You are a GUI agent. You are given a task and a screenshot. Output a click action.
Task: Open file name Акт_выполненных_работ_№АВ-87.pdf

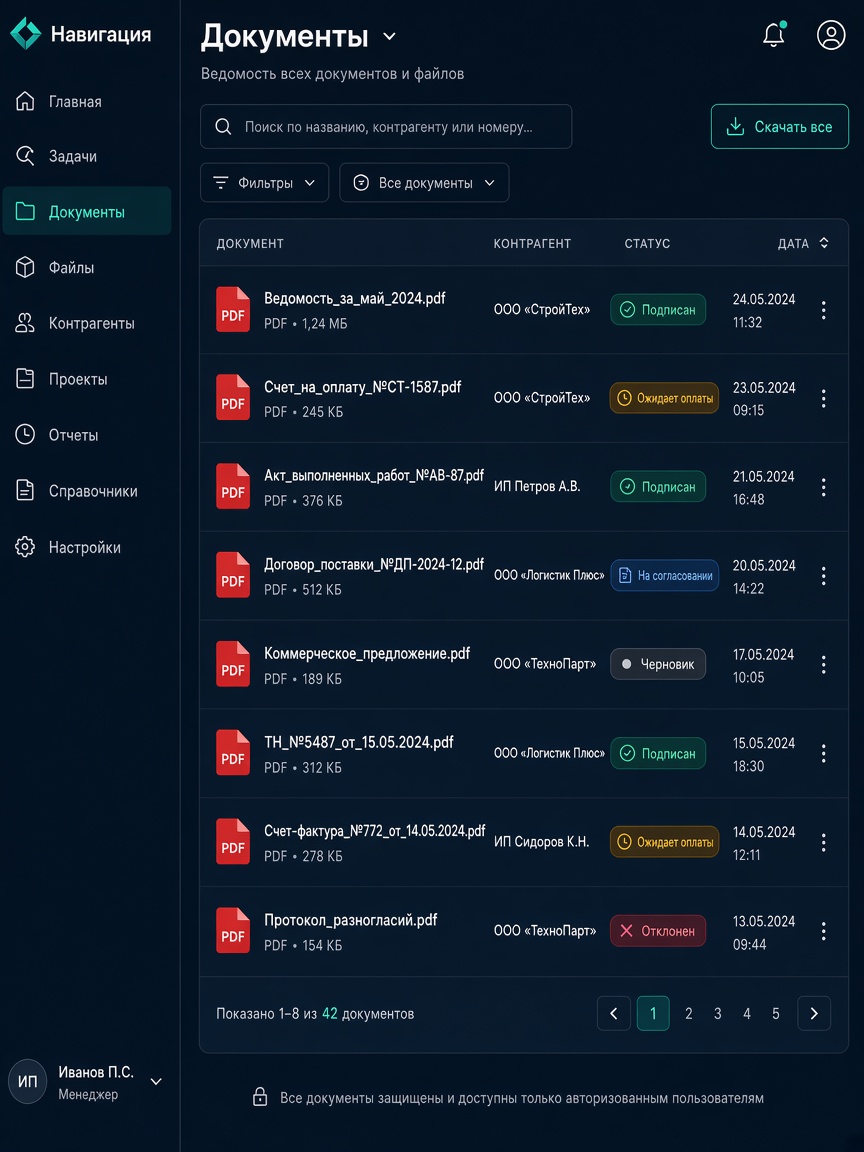[374, 475]
